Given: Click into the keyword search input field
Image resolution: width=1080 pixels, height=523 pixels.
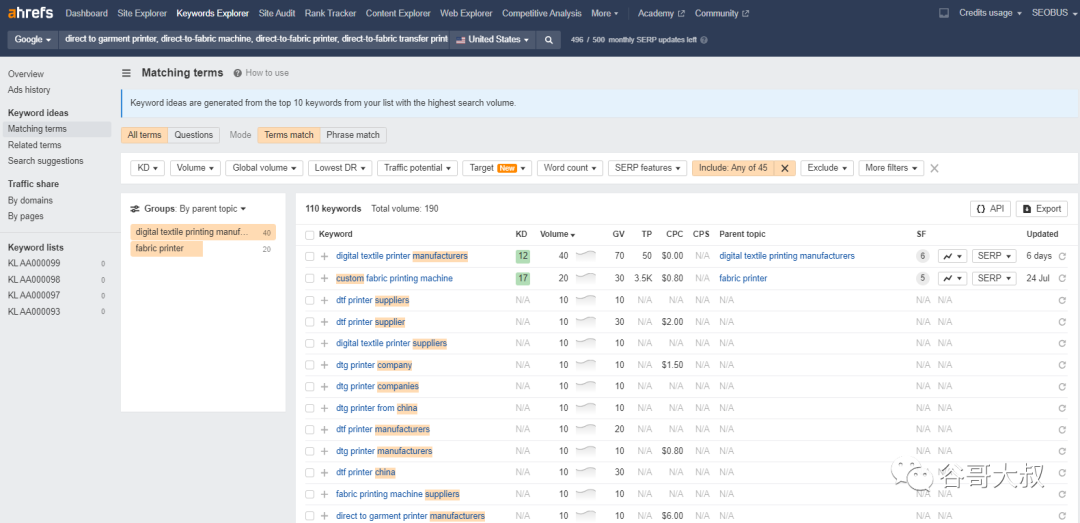Looking at the screenshot, I should tap(255, 40).
